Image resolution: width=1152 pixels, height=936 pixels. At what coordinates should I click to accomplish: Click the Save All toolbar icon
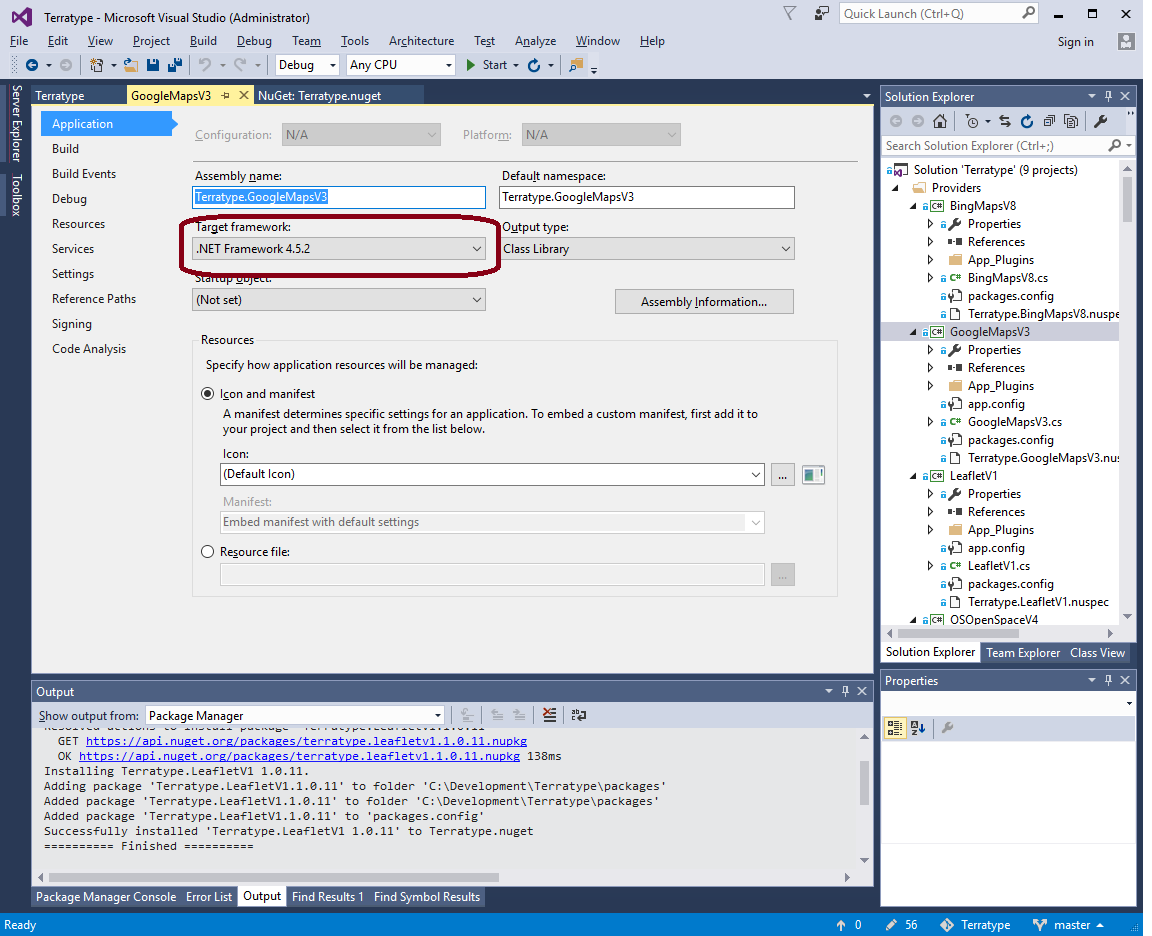coord(175,65)
